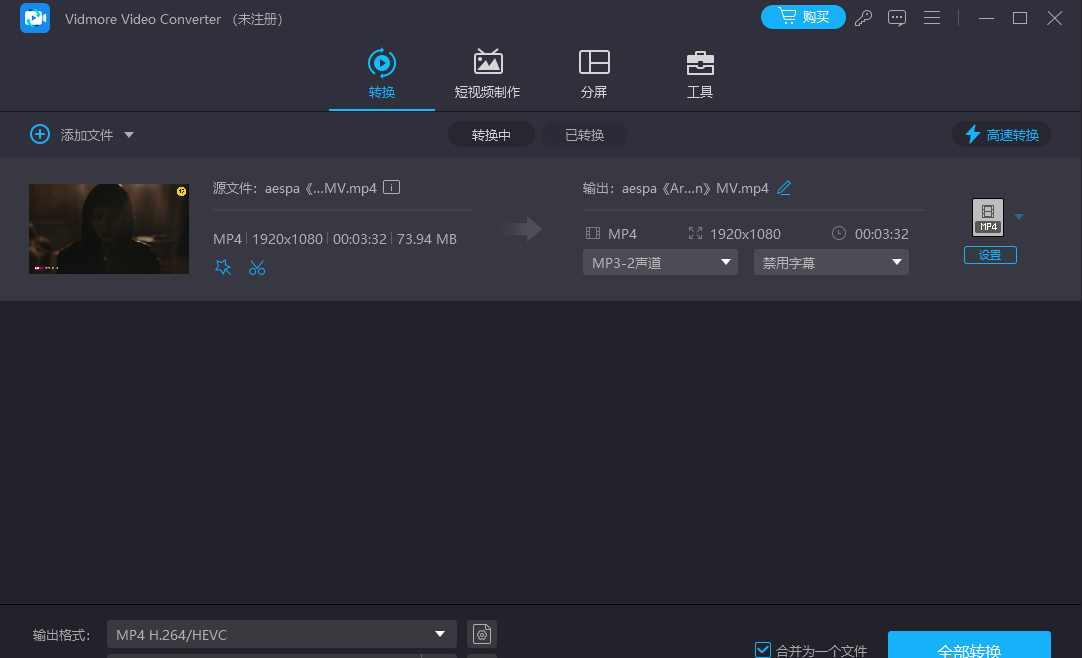The height and width of the screenshot is (658, 1082).
Task: Click the video thumbnail preview
Action: tap(108, 228)
